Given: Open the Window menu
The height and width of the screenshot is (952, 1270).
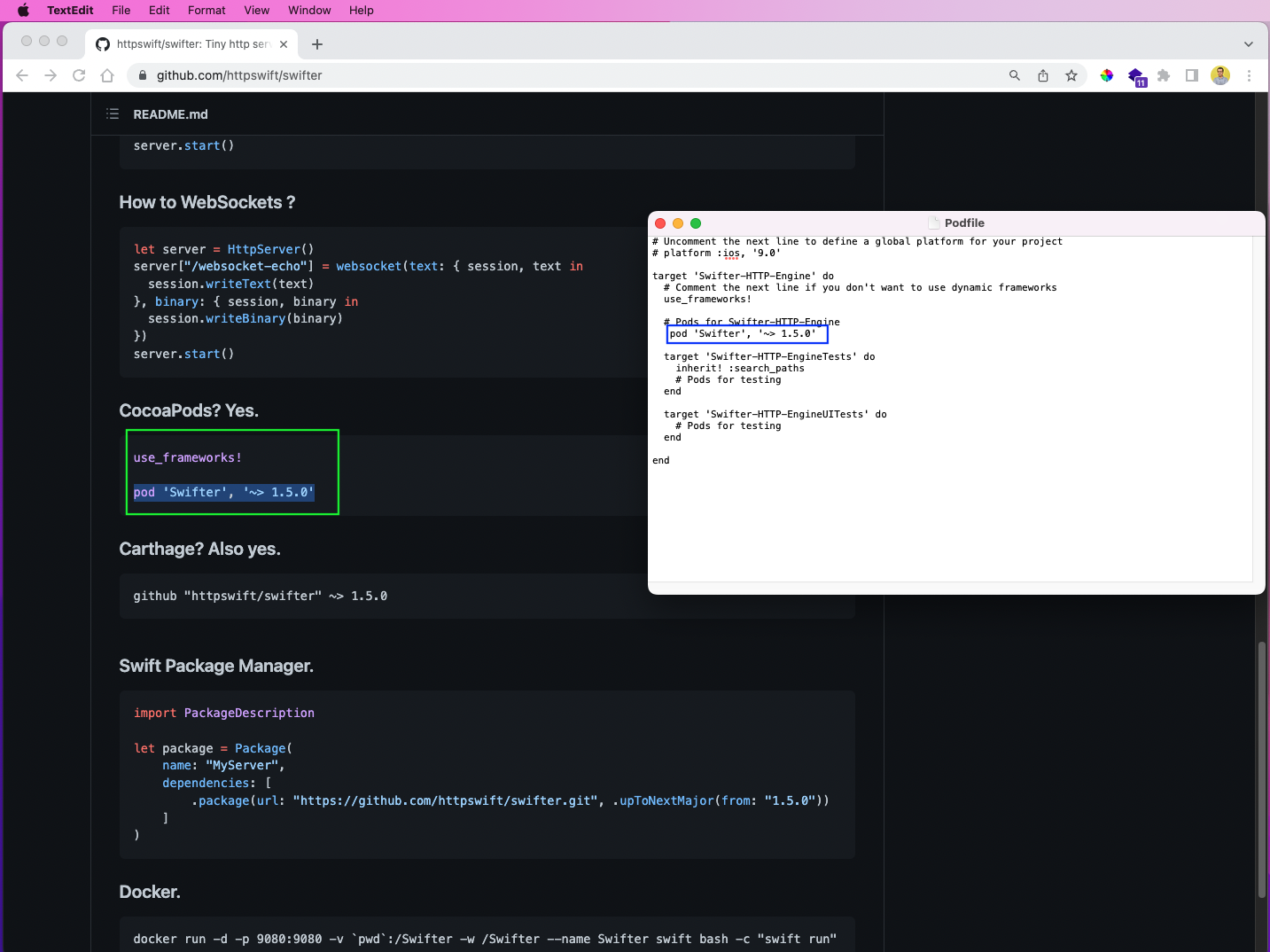Looking at the screenshot, I should tap(309, 10).
